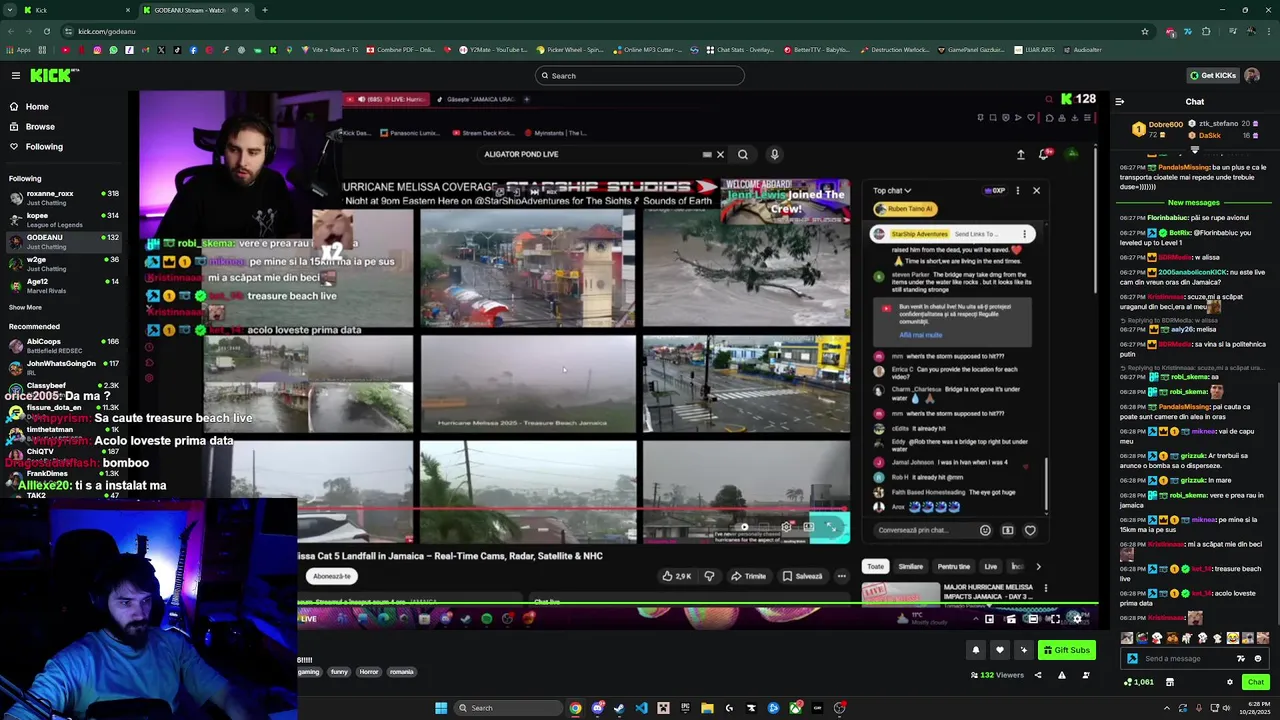Screen dimensions: 1280x720
Task: Open JohnWhatsGoingOn recommended channel
Action: tap(64, 367)
